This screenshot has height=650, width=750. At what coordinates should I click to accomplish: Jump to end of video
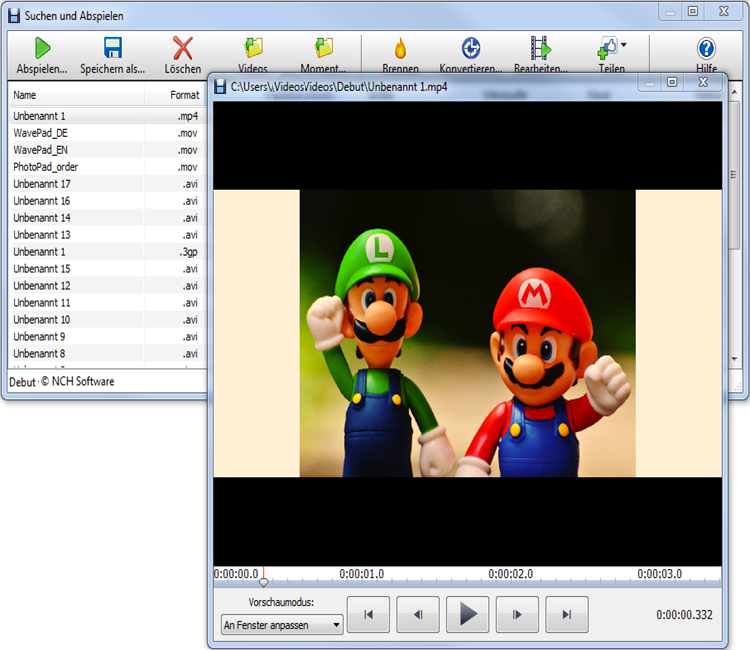[x=567, y=615]
